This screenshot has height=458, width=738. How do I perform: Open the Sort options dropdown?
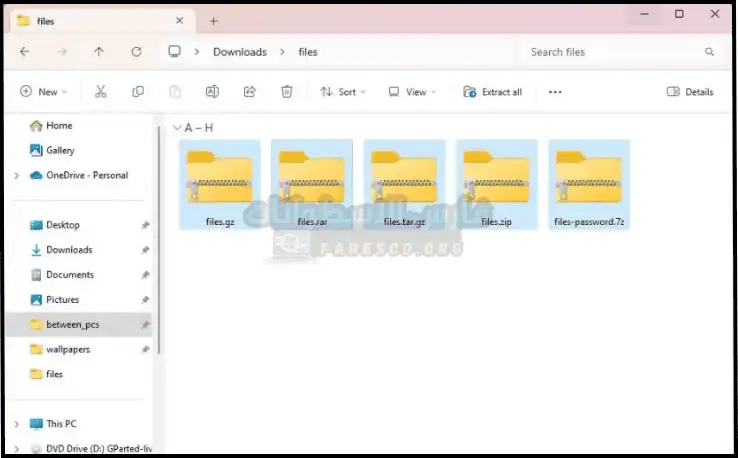tap(343, 92)
